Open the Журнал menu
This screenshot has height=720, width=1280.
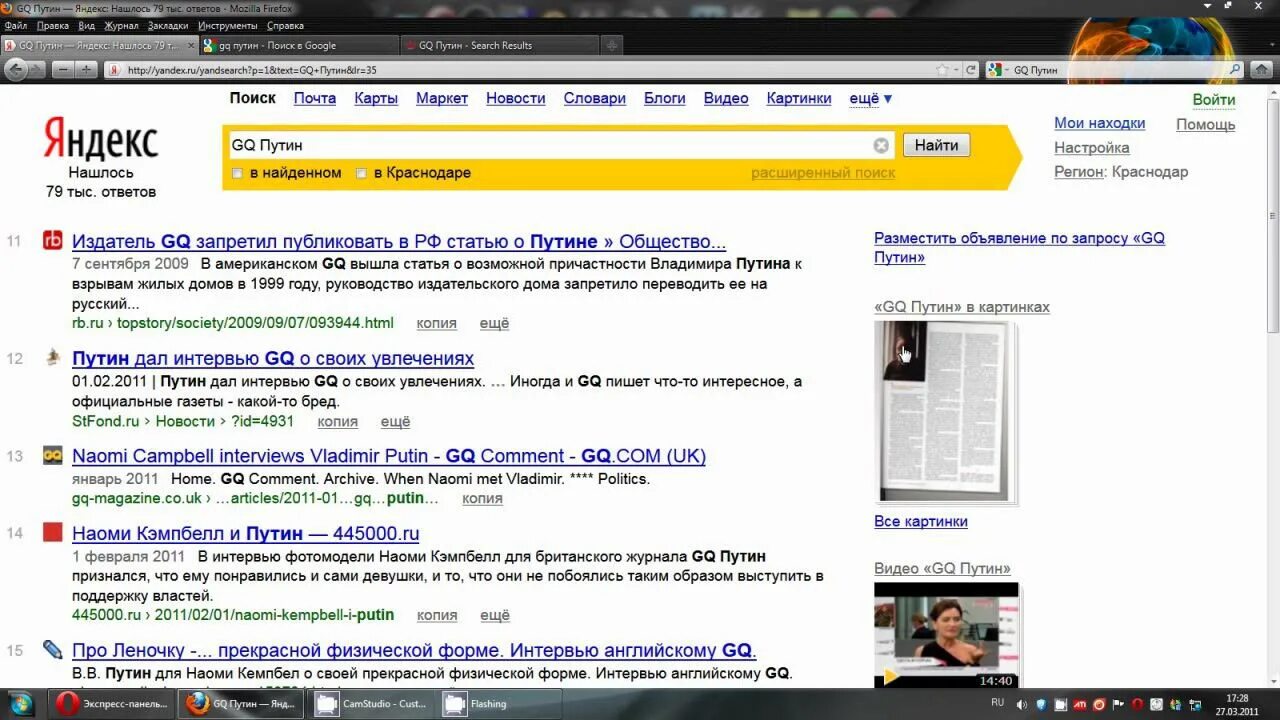click(121, 25)
